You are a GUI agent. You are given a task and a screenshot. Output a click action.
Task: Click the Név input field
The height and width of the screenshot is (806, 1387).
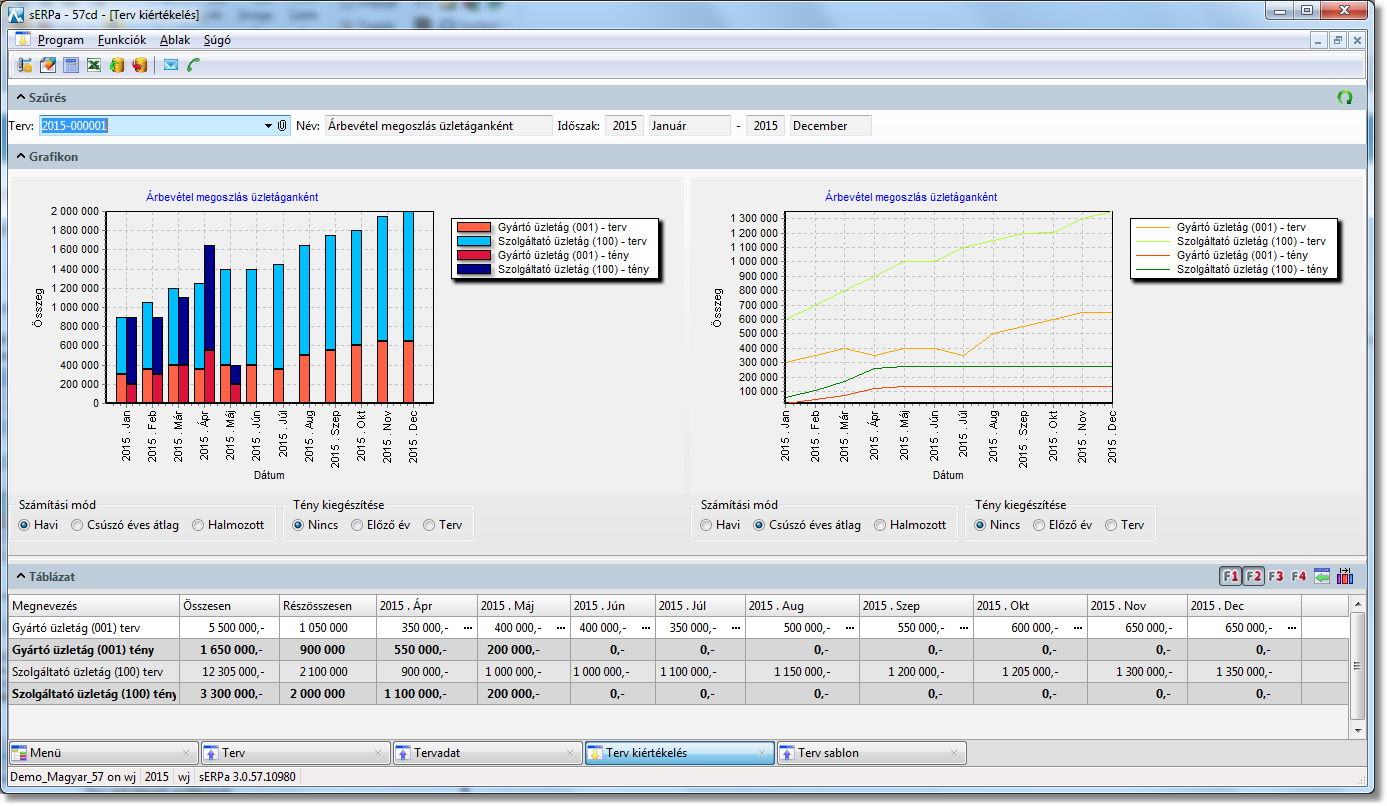tap(438, 126)
